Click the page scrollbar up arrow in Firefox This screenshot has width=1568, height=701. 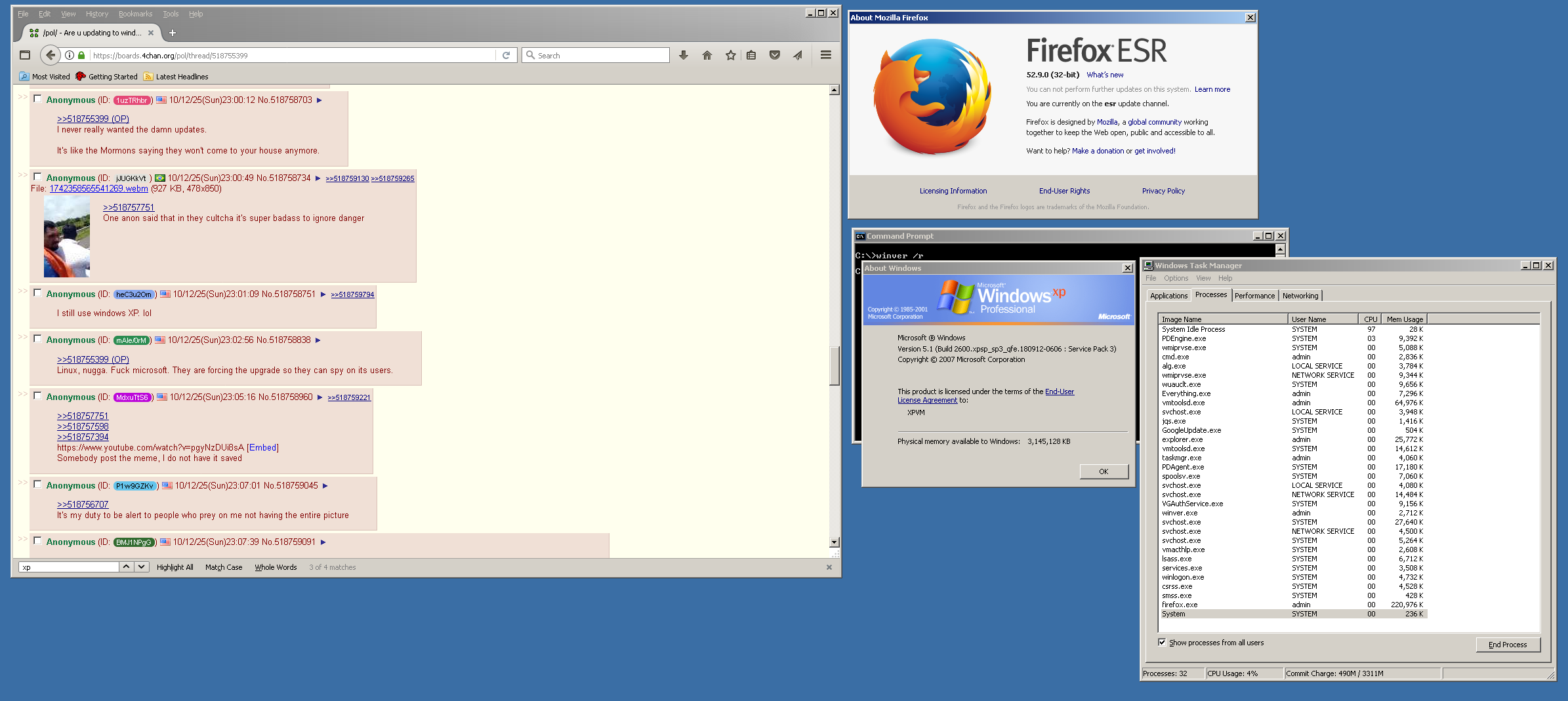[835, 90]
